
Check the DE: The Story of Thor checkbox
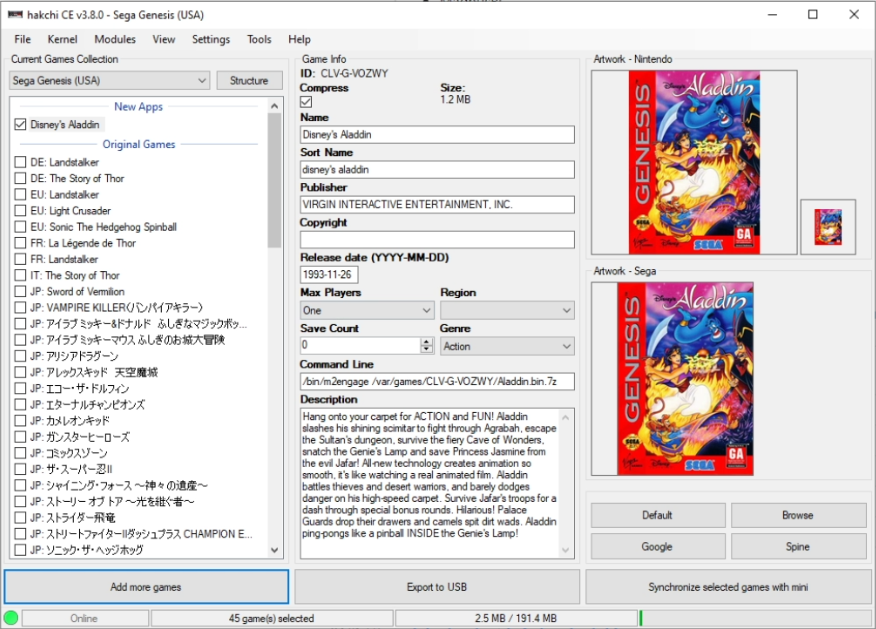pyautogui.click(x=21, y=178)
